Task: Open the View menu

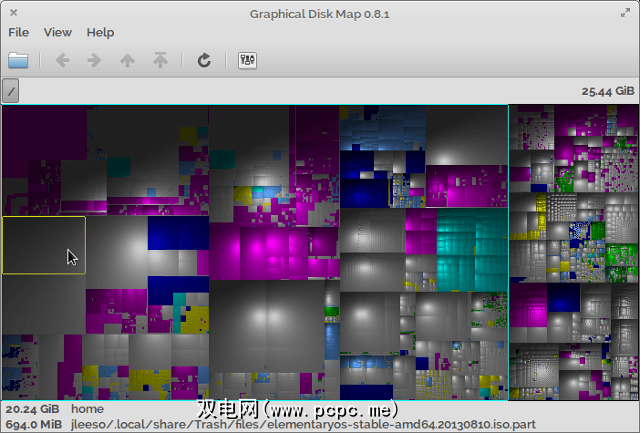Action: pyautogui.click(x=58, y=32)
